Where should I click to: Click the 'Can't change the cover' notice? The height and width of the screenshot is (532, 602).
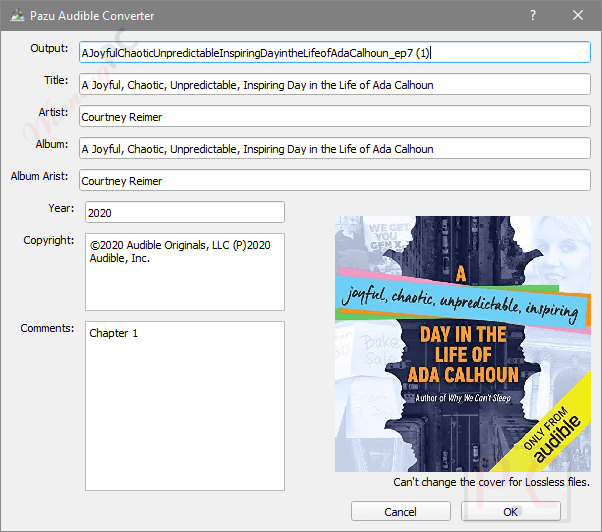pos(491,482)
